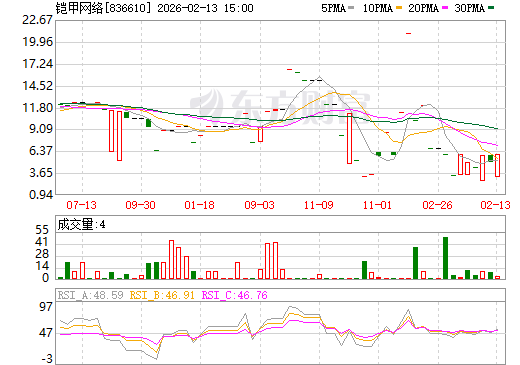Click the 28 volume axis label
The width and height of the screenshot is (520, 365).
click(x=42, y=254)
